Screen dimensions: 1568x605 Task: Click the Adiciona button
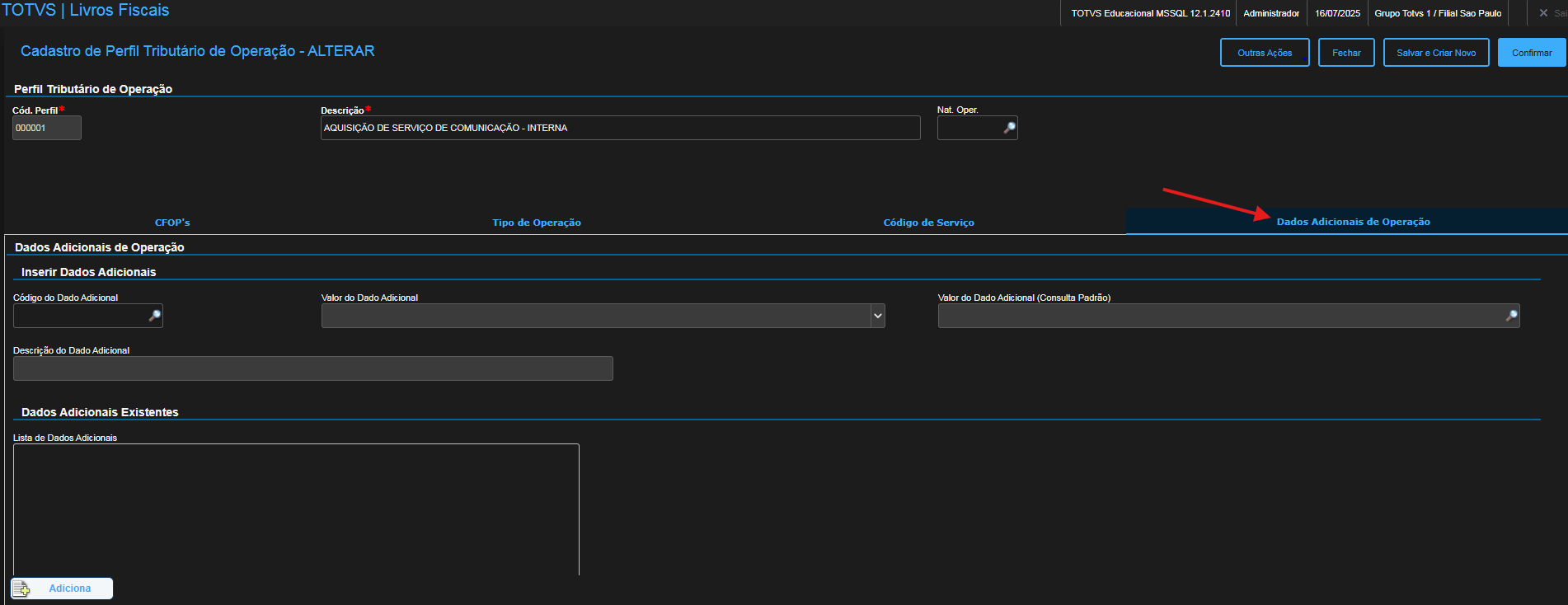click(62, 589)
